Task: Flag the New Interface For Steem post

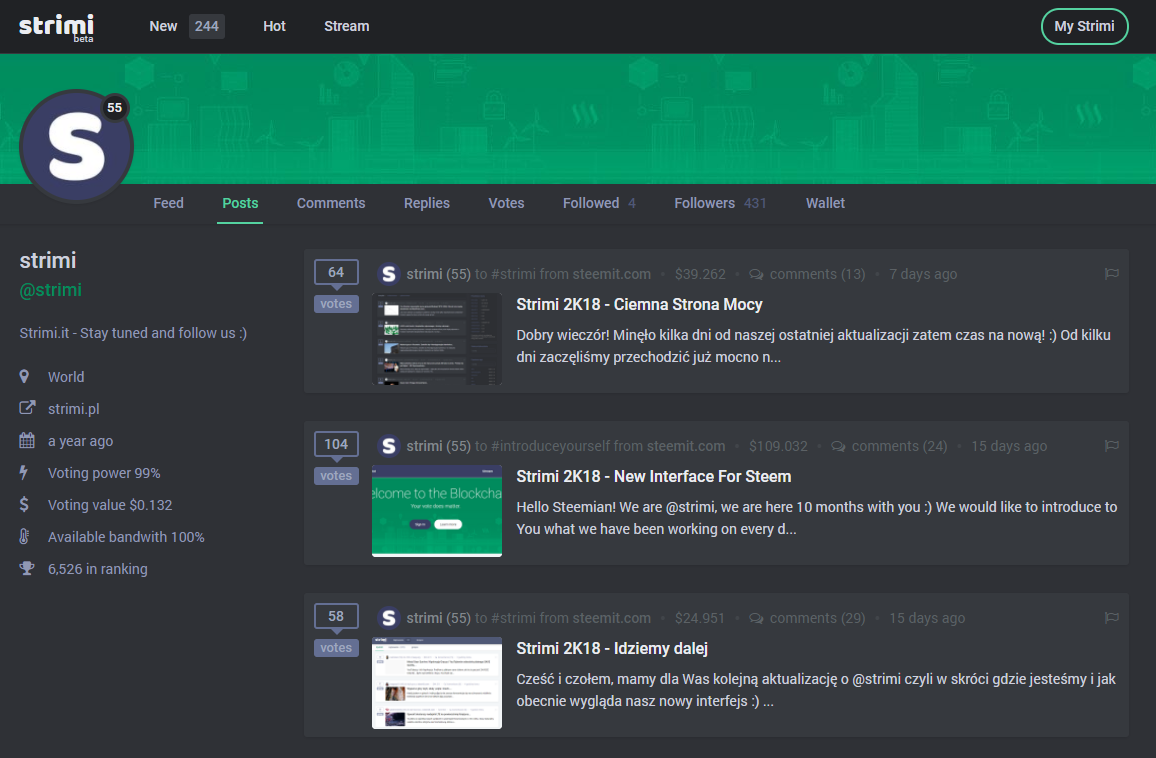Action: pyautogui.click(x=1112, y=445)
